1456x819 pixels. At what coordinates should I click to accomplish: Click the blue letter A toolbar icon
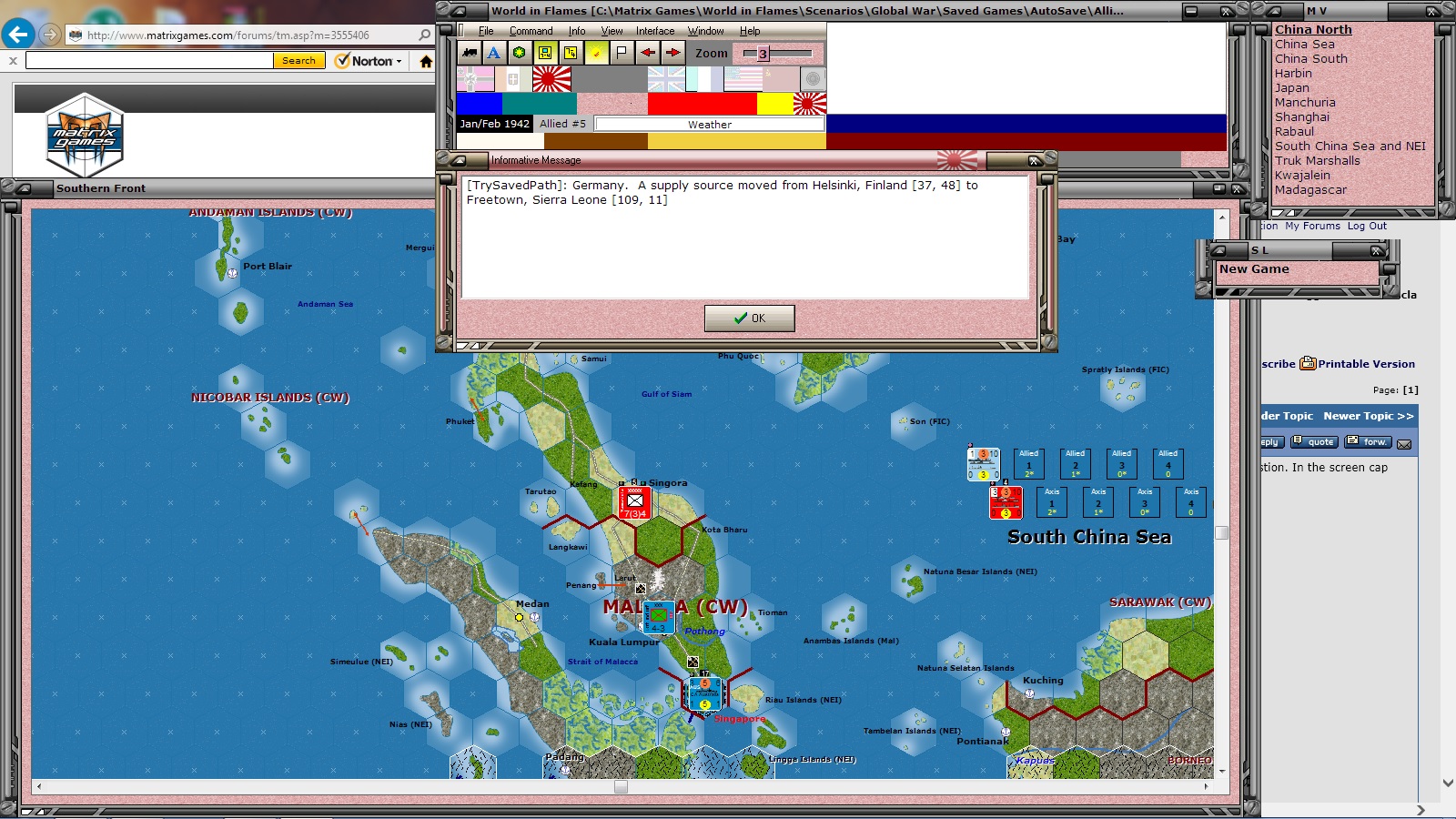click(x=494, y=53)
